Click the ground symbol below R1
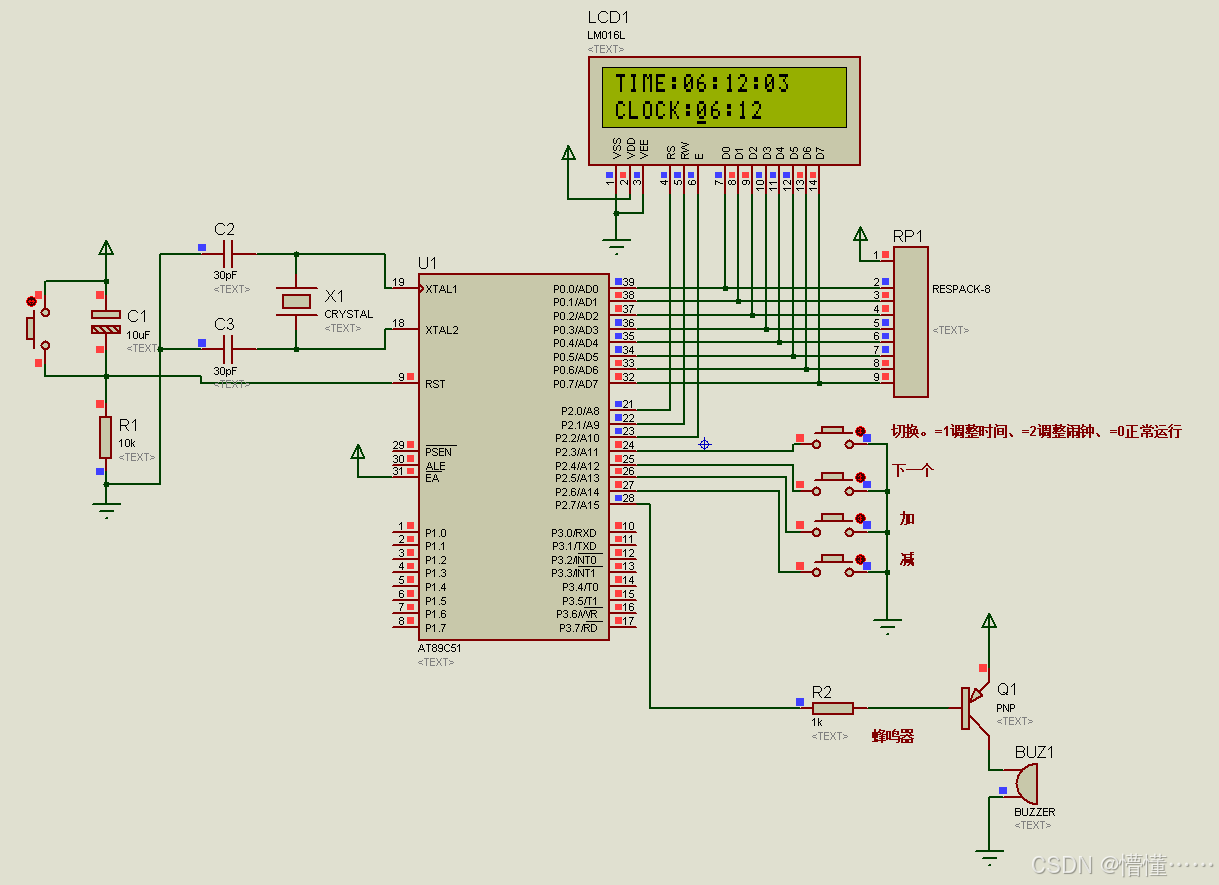1219x885 pixels. [x=105, y=510]
